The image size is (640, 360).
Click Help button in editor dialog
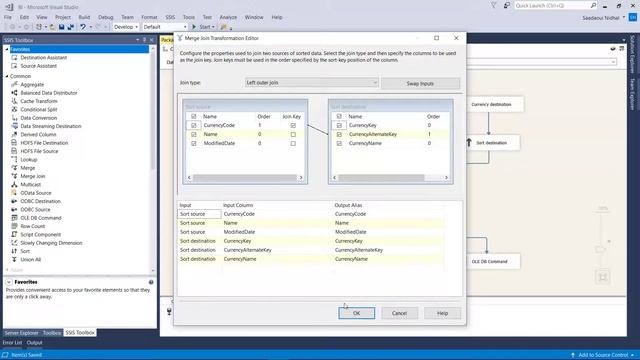(x=442, y=313)
